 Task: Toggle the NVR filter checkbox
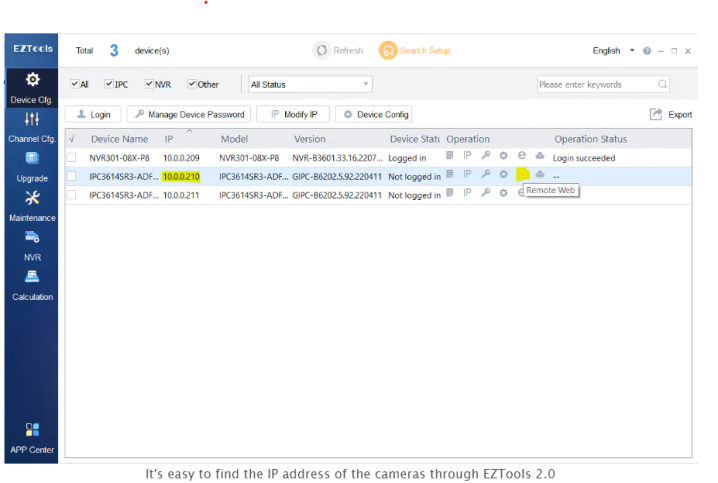coord(150,85)
